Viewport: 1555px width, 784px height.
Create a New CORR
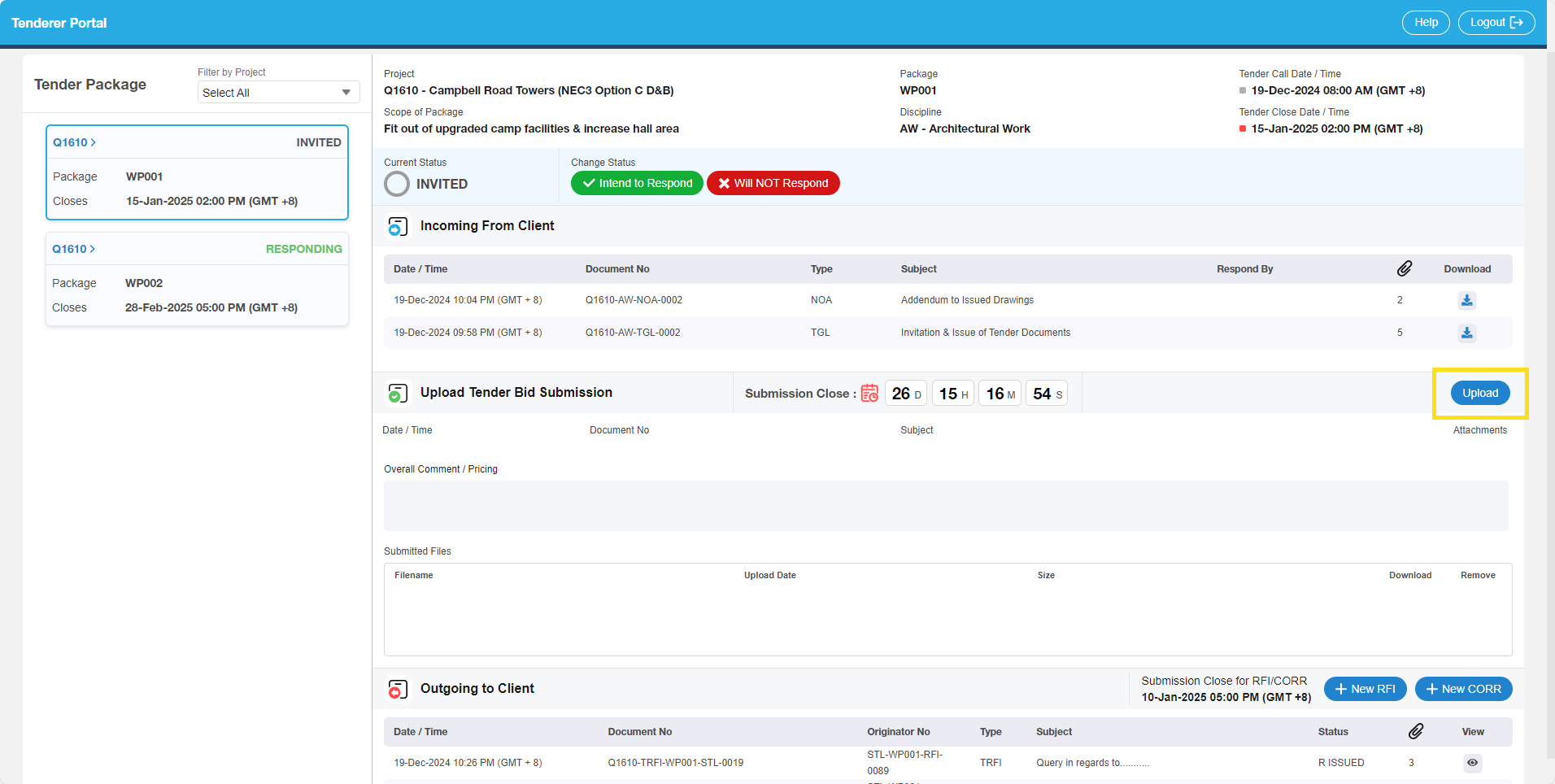click(1463, 689)
